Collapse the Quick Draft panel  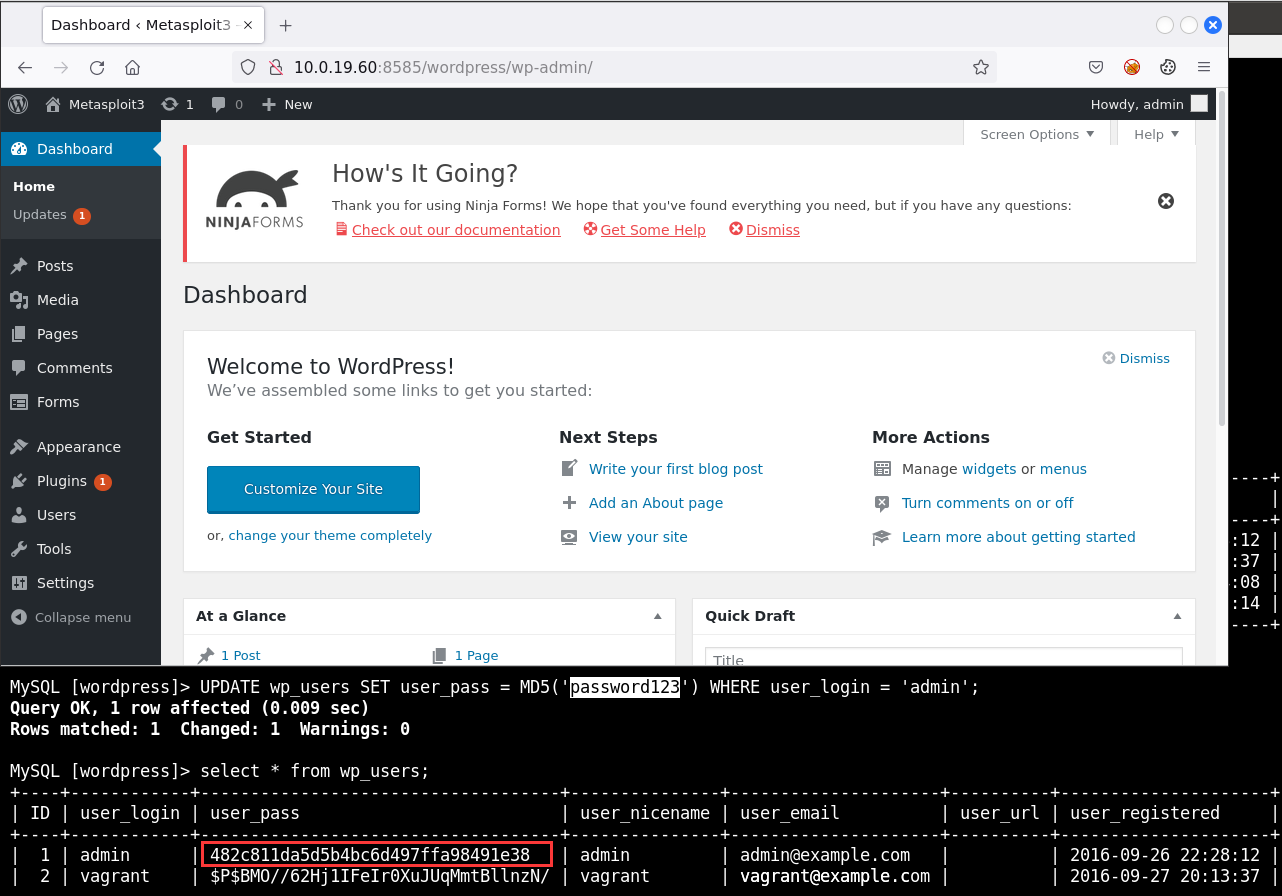coord(1177,616)
